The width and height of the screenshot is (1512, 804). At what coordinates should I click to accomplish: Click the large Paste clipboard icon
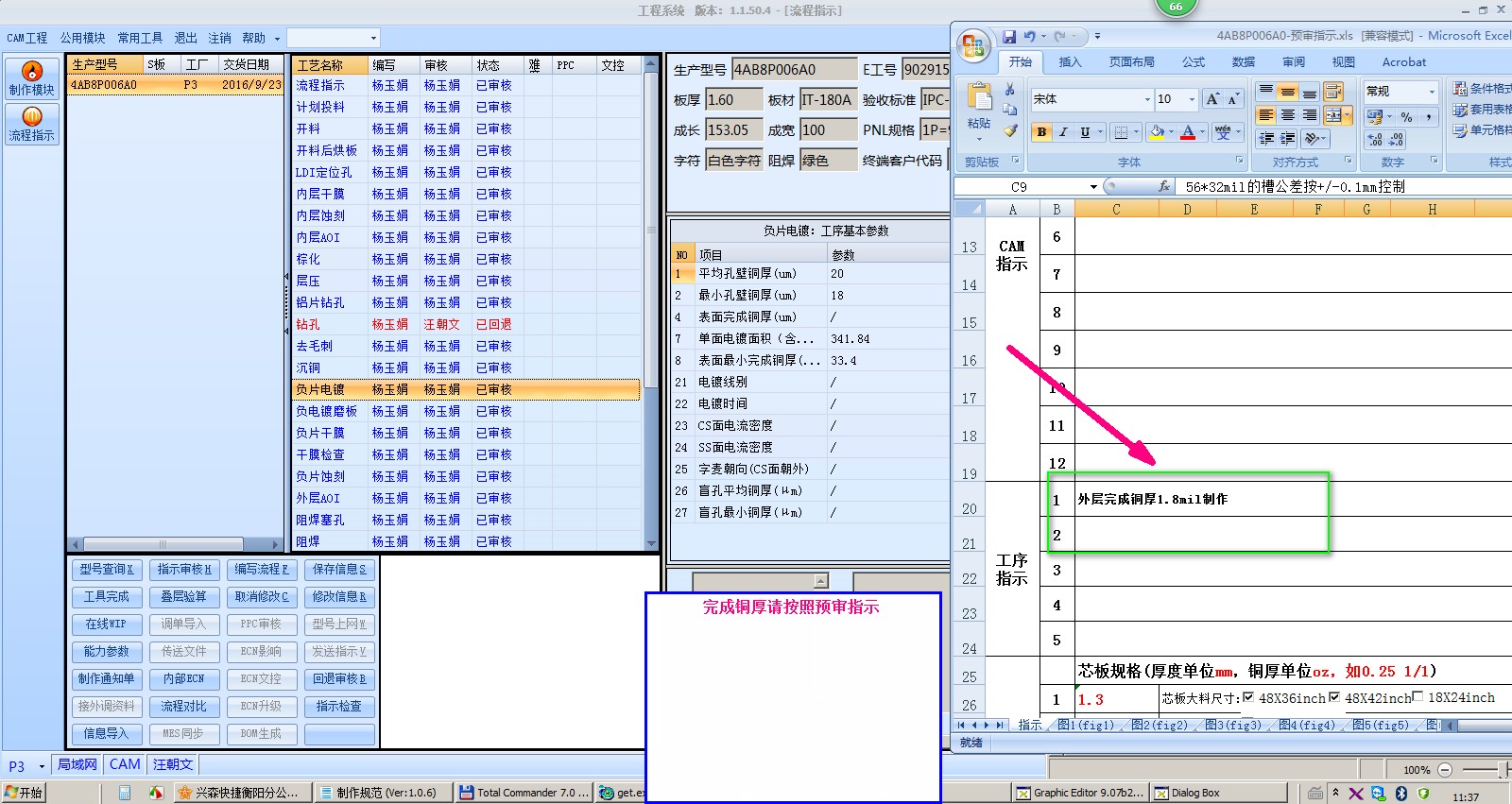(x=979, y=97)
